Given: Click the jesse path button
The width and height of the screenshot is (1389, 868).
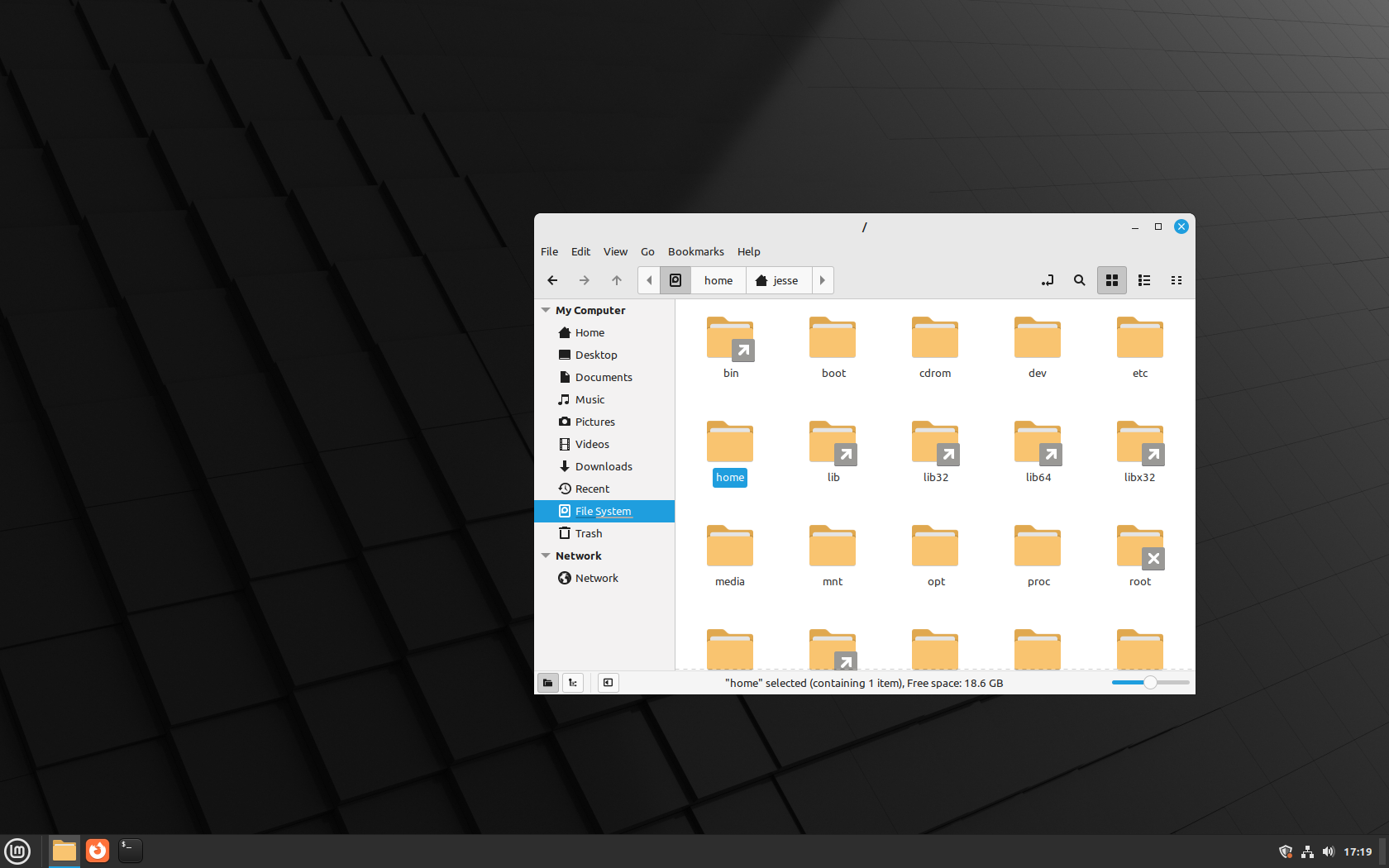Looking at the screenshot, I should (x=779, y=280).
